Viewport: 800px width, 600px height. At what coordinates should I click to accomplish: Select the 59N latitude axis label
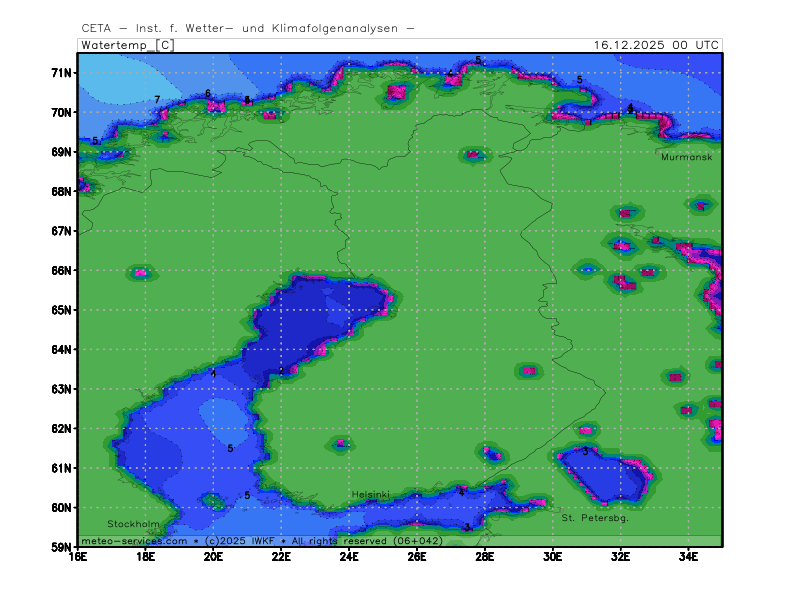(x=62, y=547)
